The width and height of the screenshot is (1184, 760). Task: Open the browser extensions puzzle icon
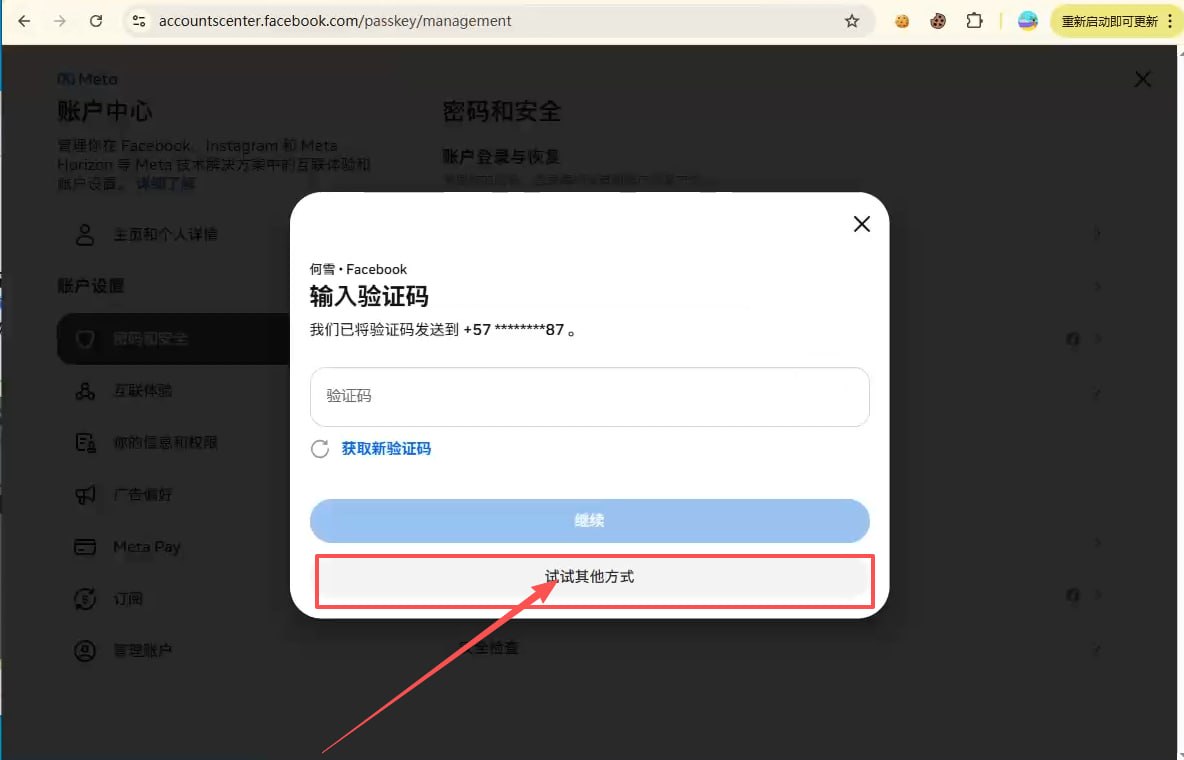(973, 21)
